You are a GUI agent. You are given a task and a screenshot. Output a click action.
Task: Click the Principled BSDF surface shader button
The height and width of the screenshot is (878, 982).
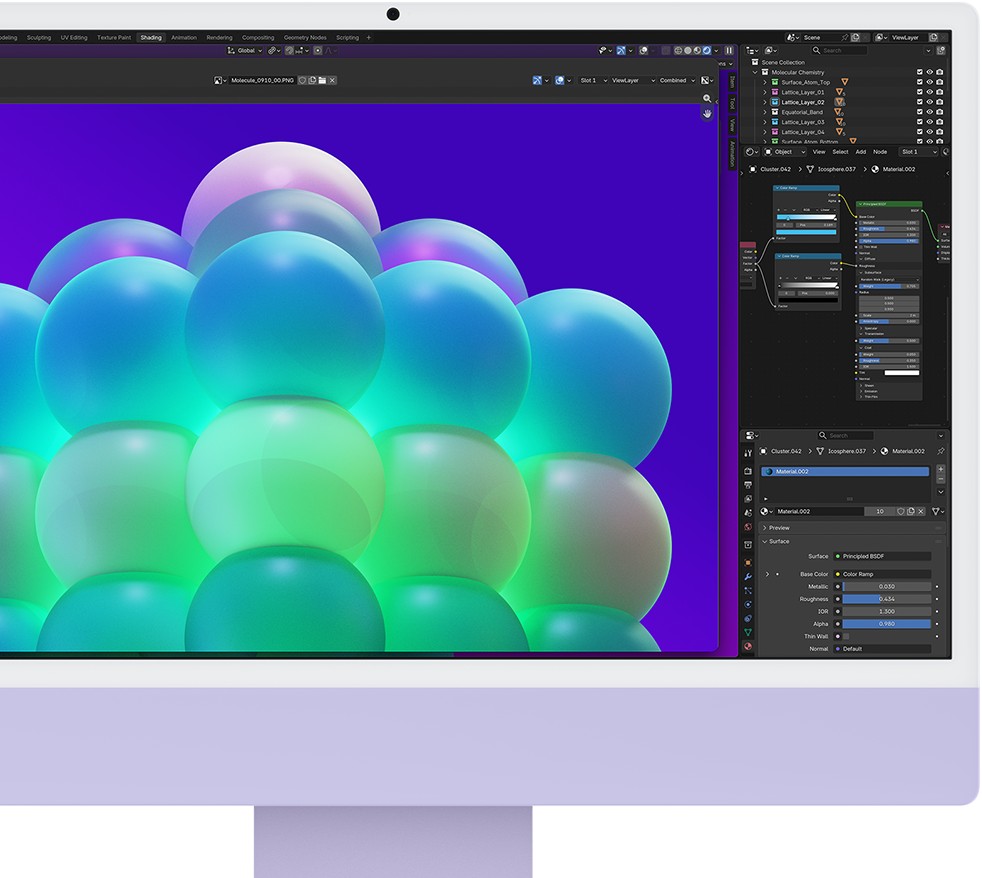coord(883,556)
